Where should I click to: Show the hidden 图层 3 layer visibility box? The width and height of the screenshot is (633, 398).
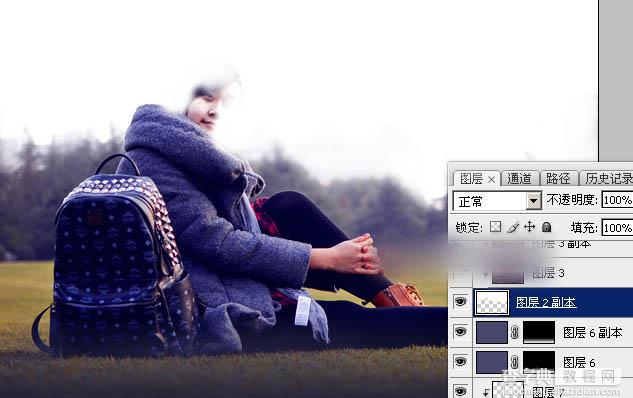pyautogui.click(x=460, y=273)
